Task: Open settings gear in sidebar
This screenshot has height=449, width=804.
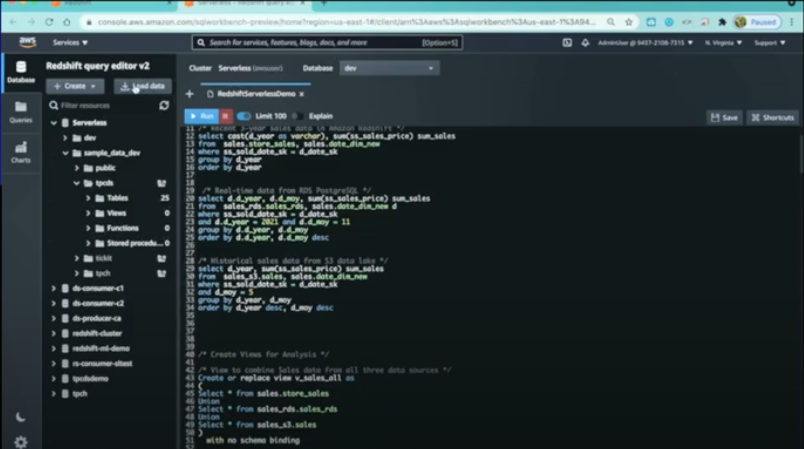Action: pos(21,441)
